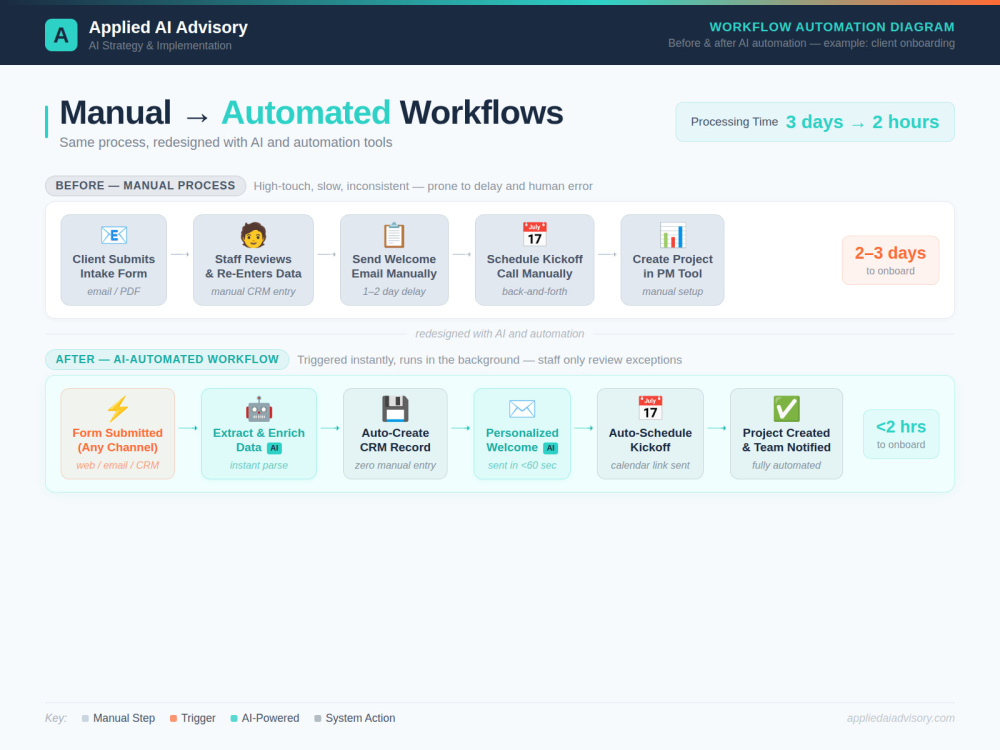Click the Client Submits Intake Form card title

coord(114,267)
